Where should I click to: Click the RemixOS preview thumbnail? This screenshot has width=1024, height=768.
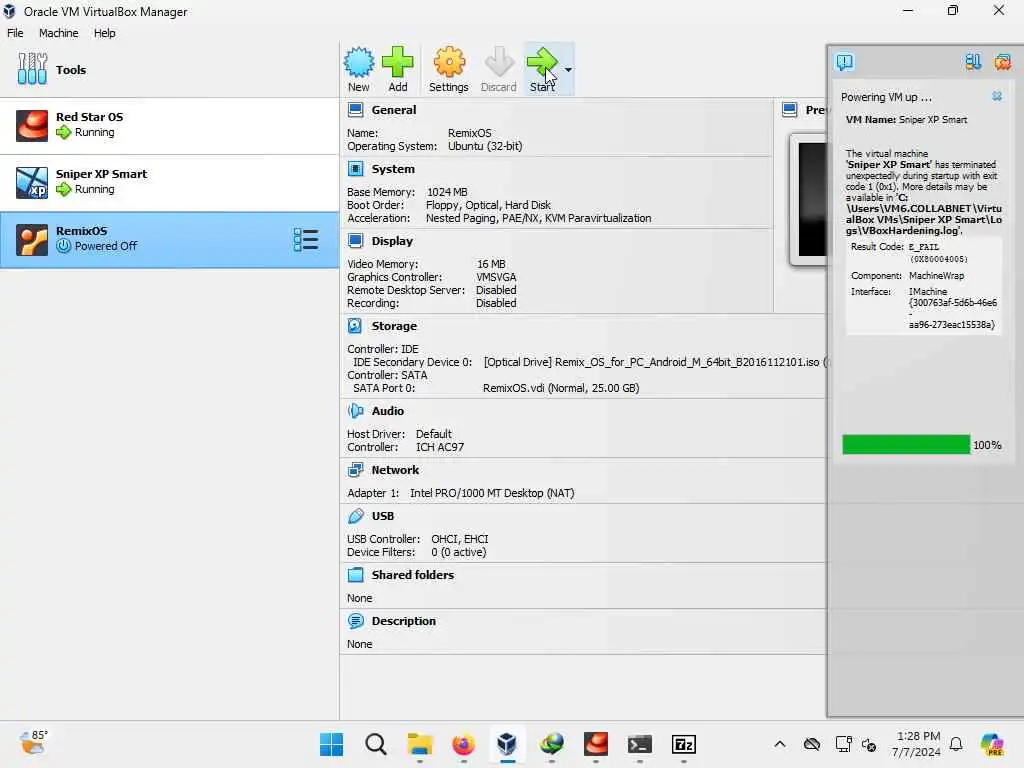coord(810,199)
